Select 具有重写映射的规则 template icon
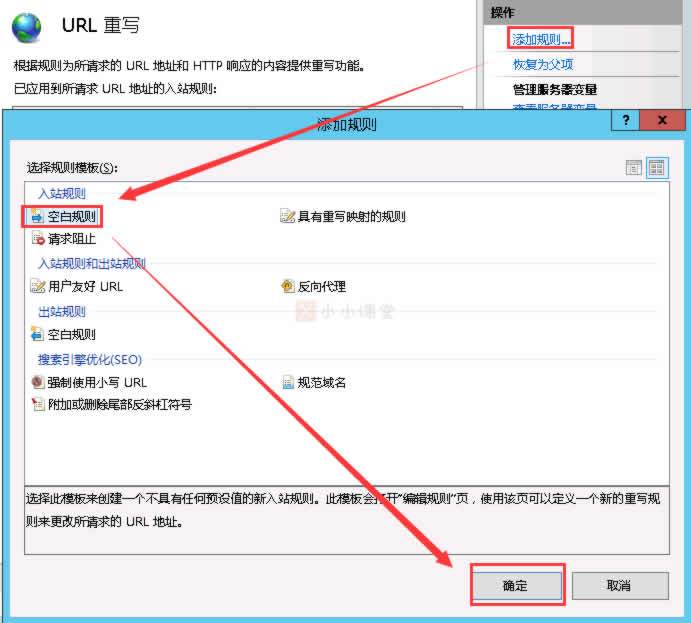 (x=288, y=216)
